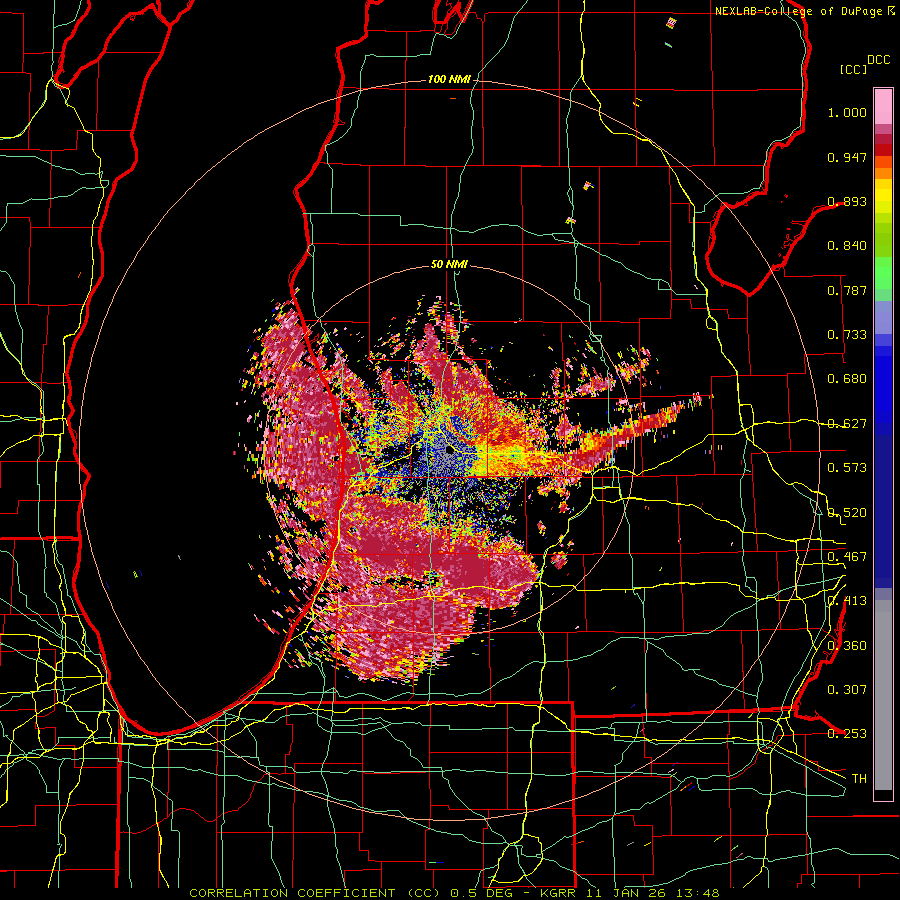Click the 0.680 value on the color scale
The width and height of the screenshot is (900, 900).
coord(847,379)
